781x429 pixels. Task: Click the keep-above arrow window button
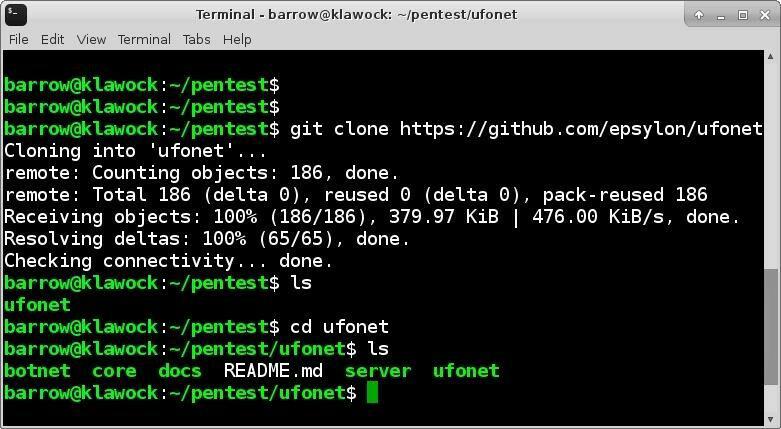pyautogui.click(x=699, y=15)
